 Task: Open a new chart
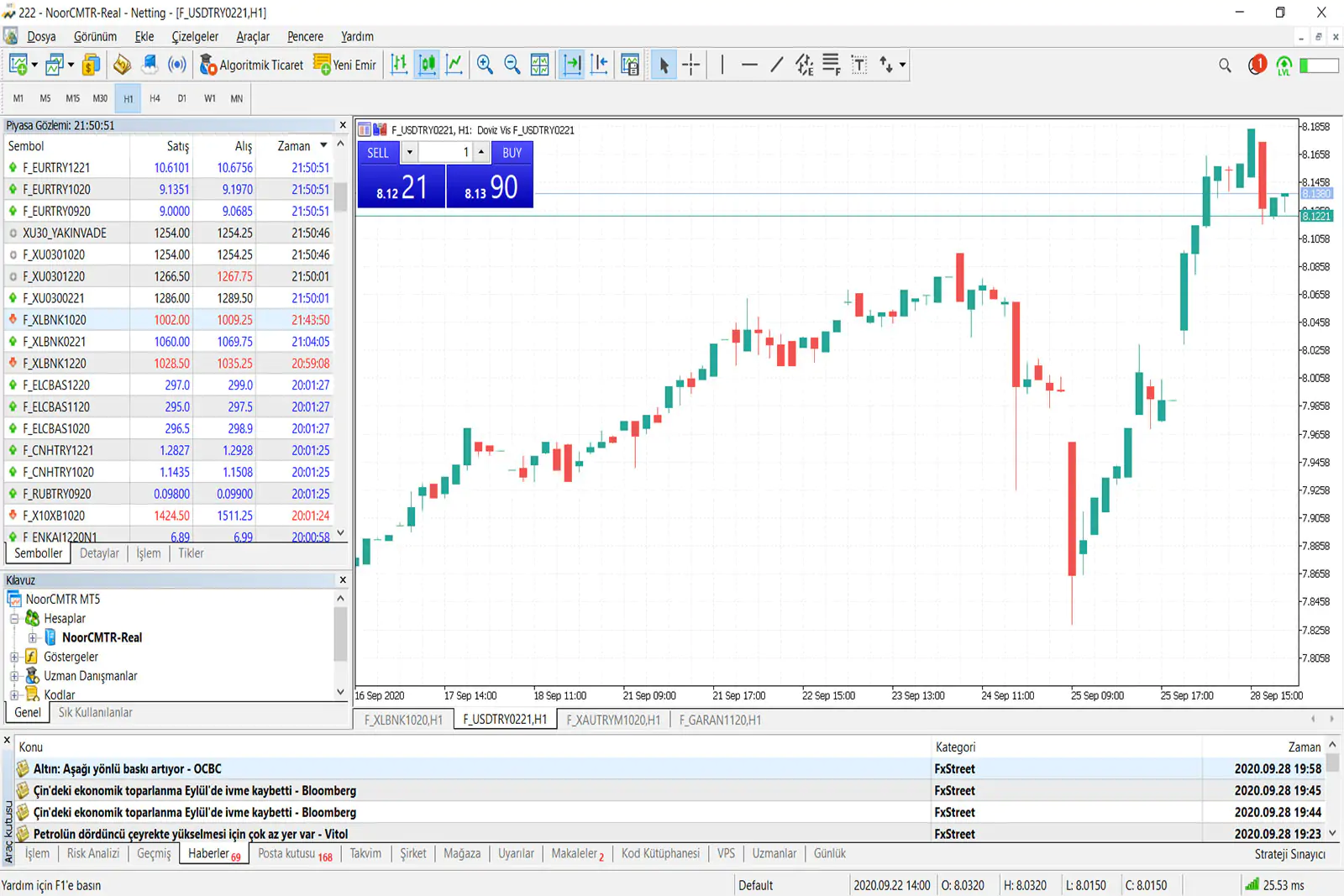point(16,65)
